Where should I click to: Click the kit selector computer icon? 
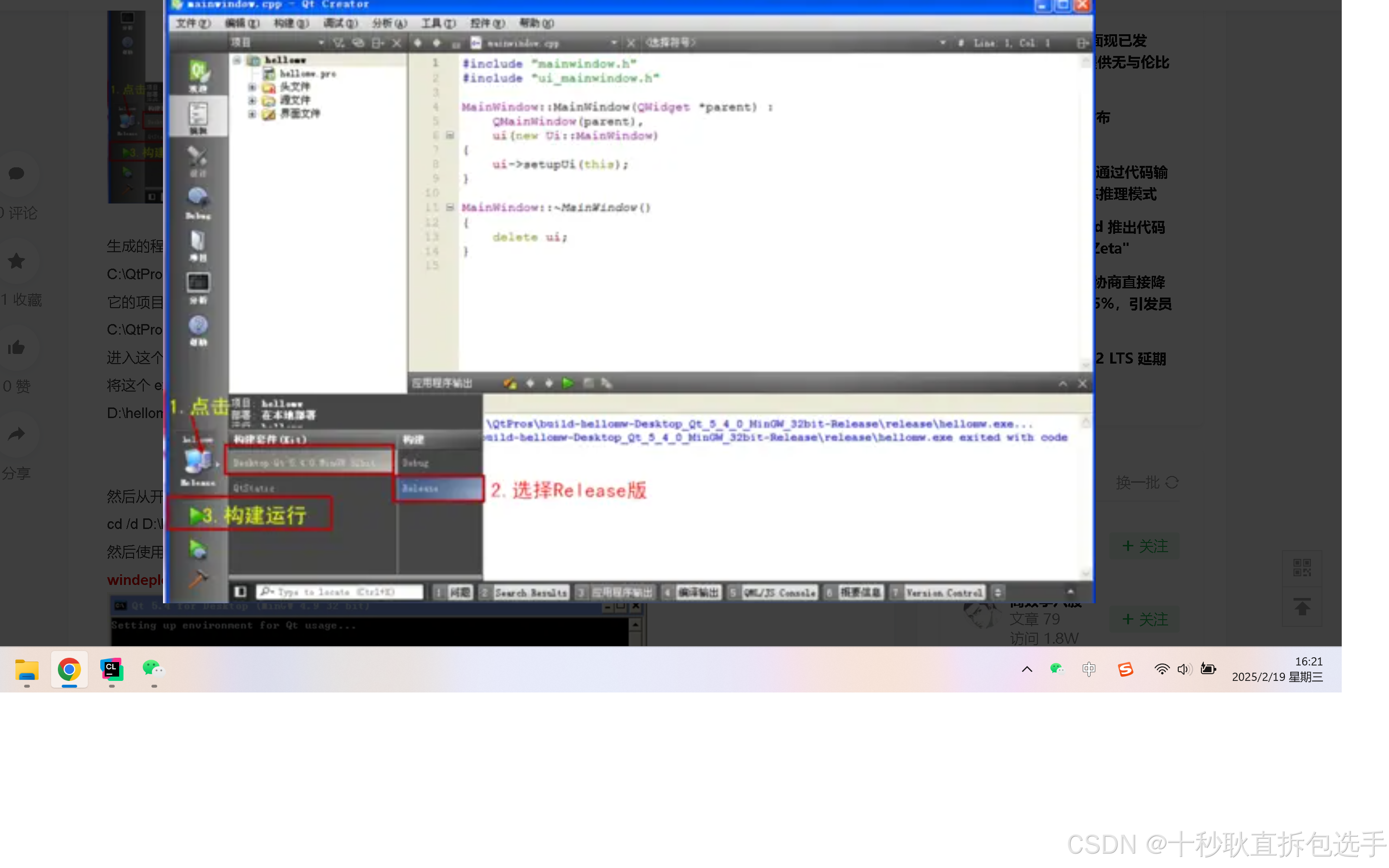[x=198, y=461]
